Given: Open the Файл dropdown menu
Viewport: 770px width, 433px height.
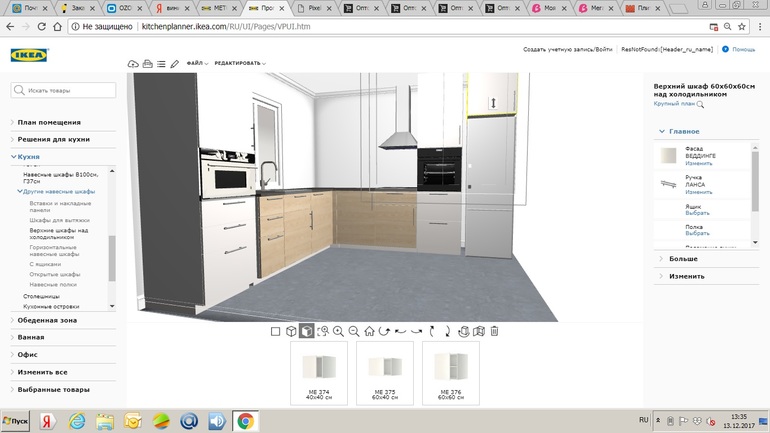Looking at the screenshot, I should [196, 64].
